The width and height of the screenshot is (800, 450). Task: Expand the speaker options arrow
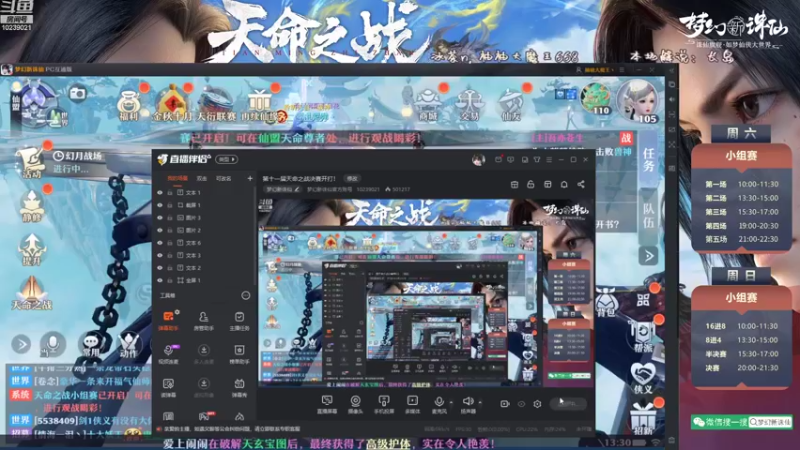click(480, 403)
